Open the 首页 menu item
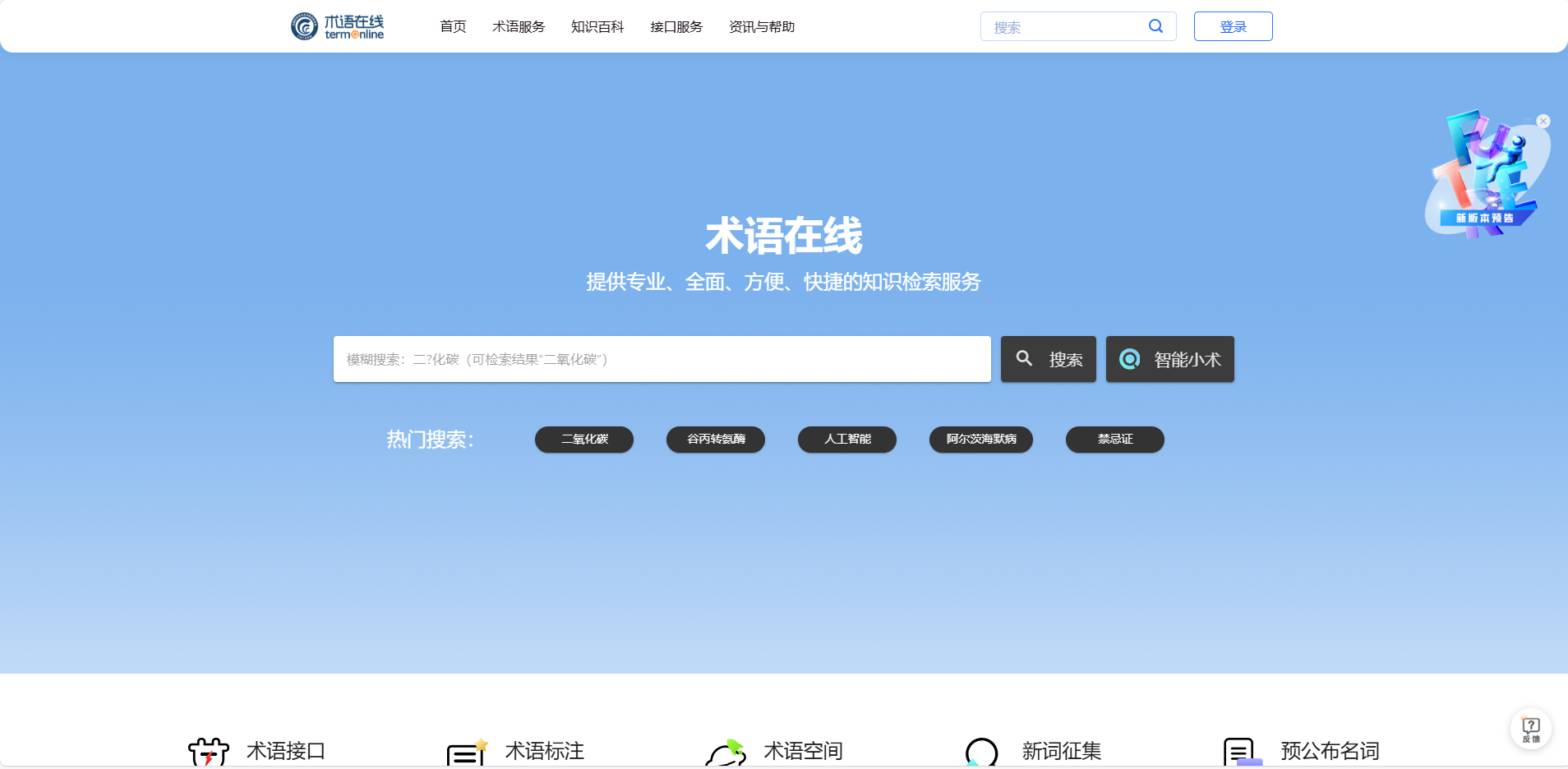 coord(453,27)
